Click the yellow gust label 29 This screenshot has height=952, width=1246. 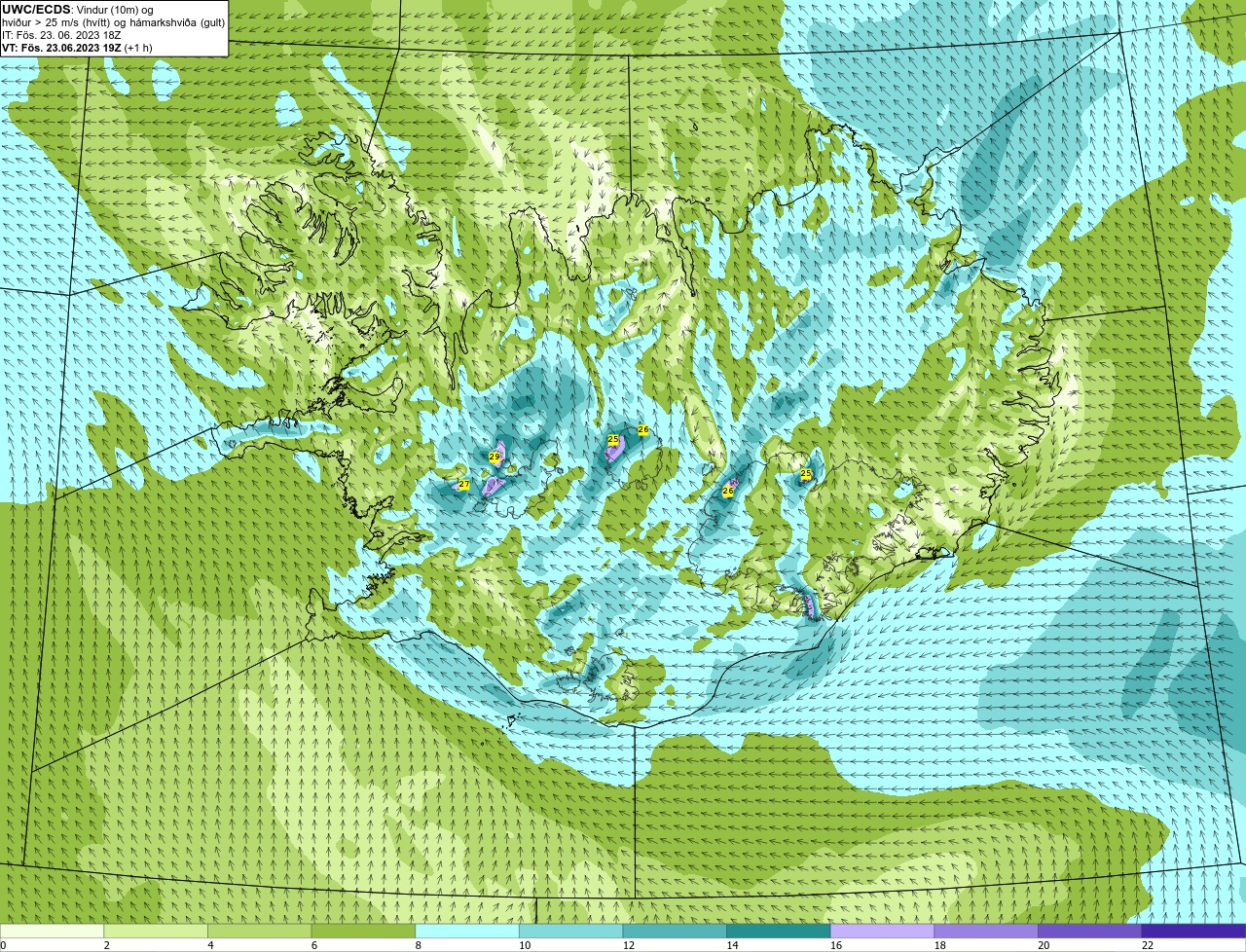click(495, 458)
